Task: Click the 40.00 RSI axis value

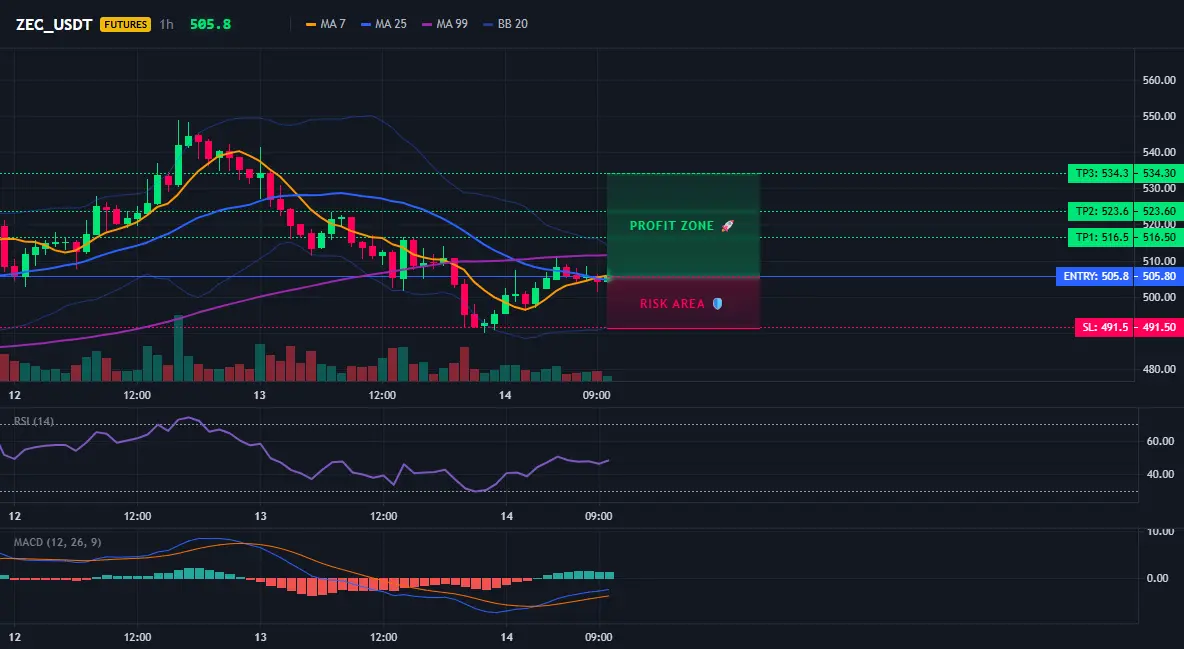Action: 1160,474
